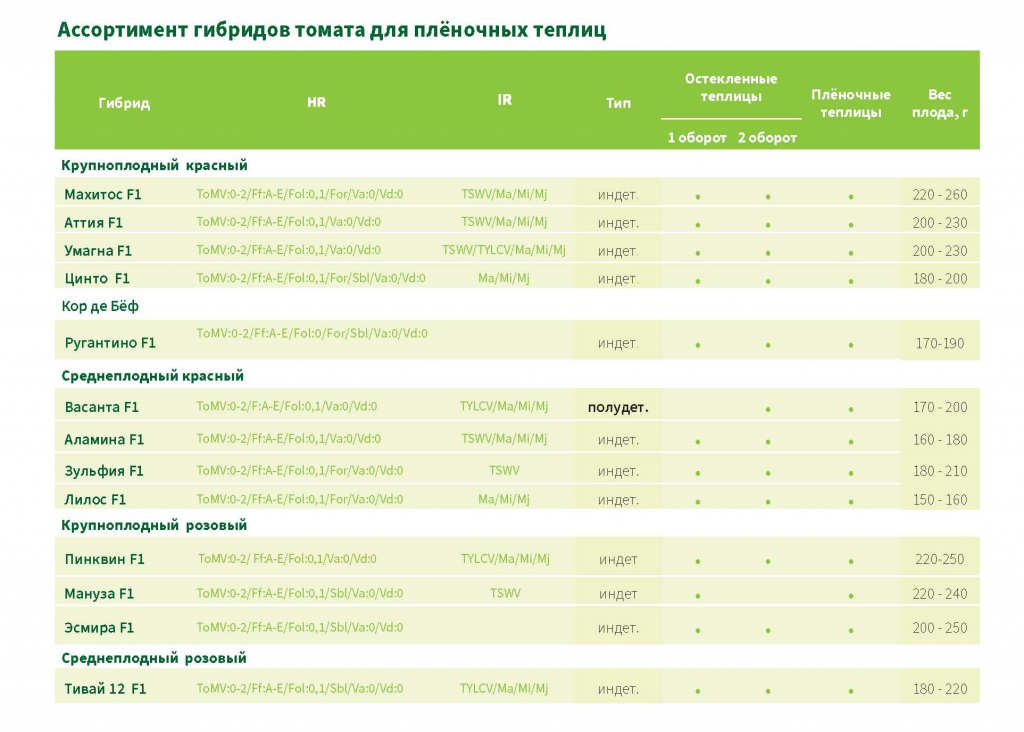Click the Эсмира F1 weight 200 - 250
1024x732 pixels.
[x=940, y=628]
